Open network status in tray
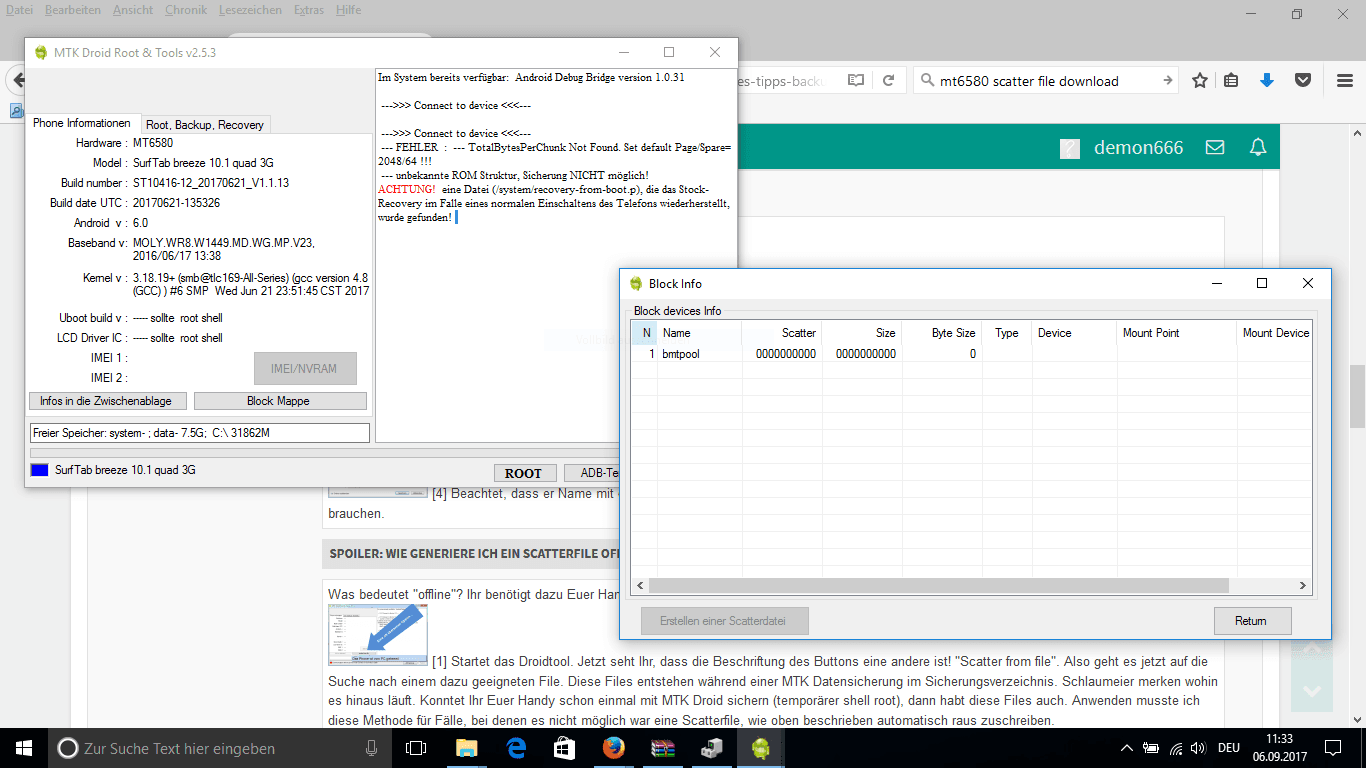The image size is (1366, 768). tap(1175, 748)
